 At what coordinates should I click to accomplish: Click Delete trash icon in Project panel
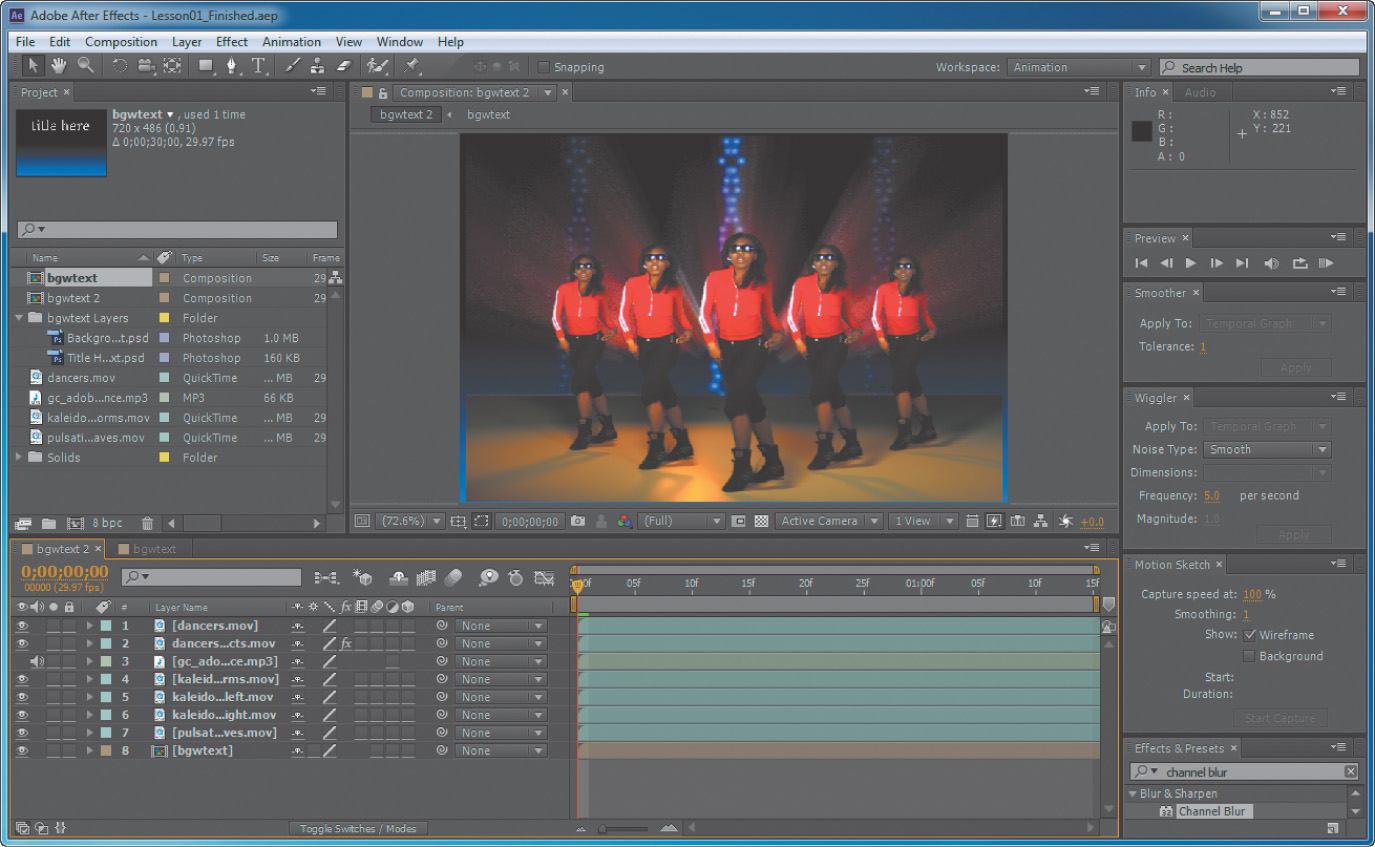[147, 523]
